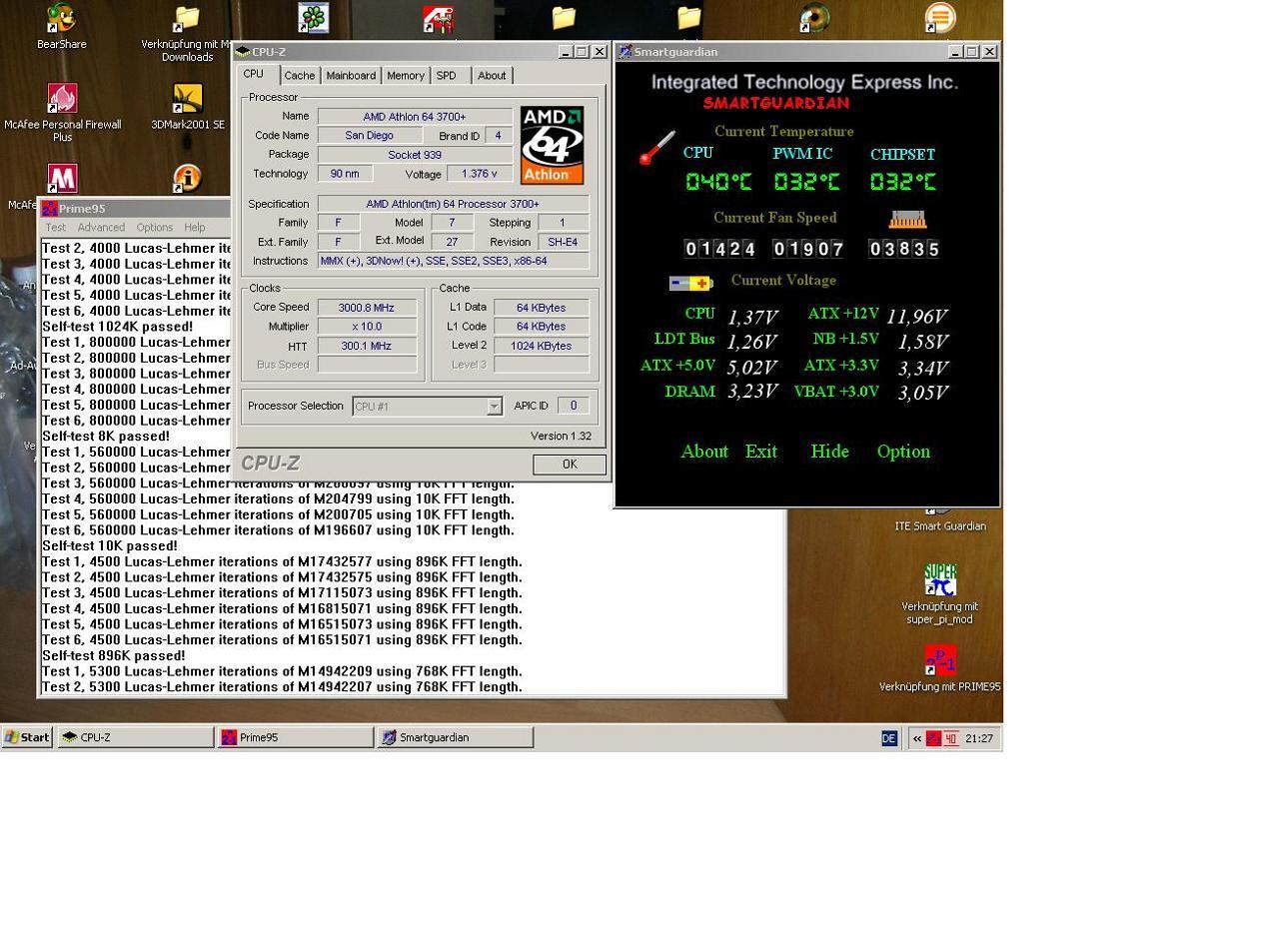This screenshot has width=1270, height=952.
Task: Open the Help menu in Prime95
Action: tap(195, 228)
